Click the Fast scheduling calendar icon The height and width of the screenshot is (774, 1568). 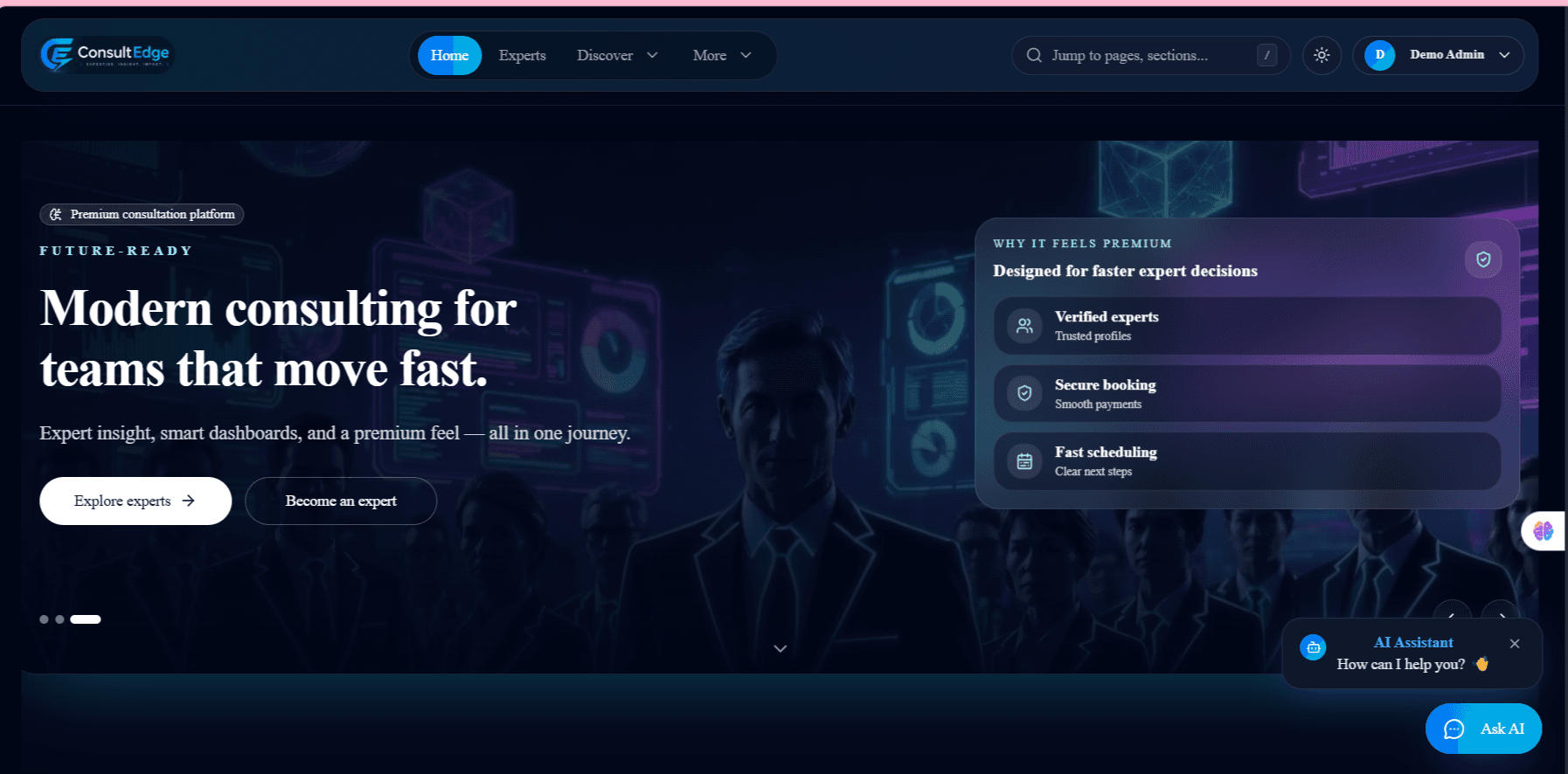click(x=1024, y=461)
